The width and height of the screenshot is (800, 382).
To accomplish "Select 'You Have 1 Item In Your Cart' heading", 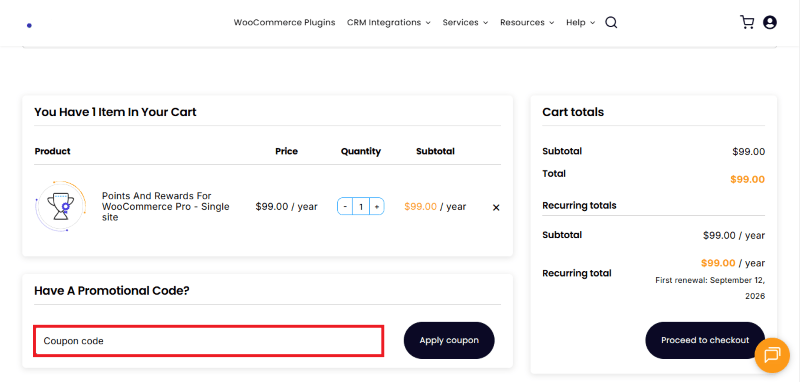I will [115, 112].
